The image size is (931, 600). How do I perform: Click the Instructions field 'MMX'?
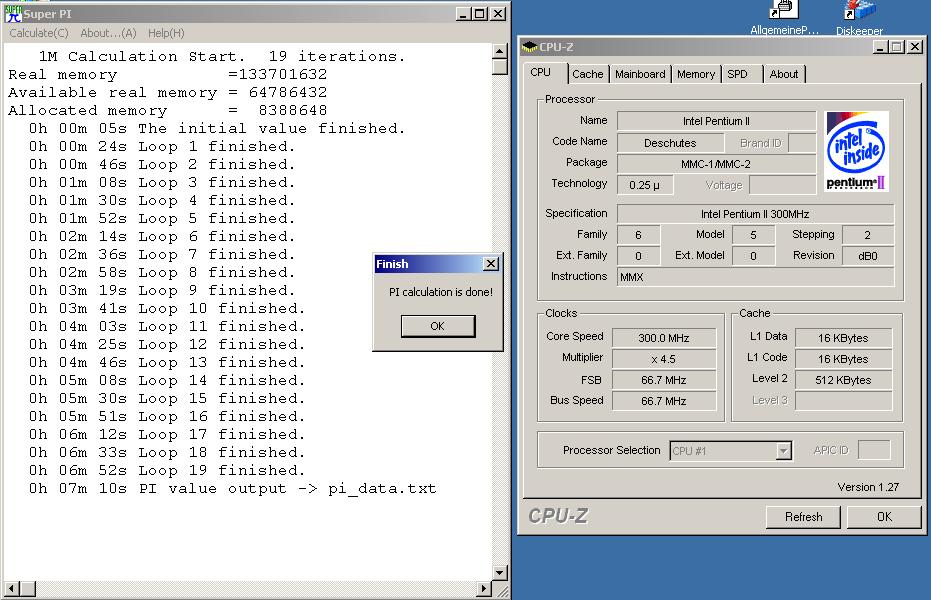tap(755, 277)
